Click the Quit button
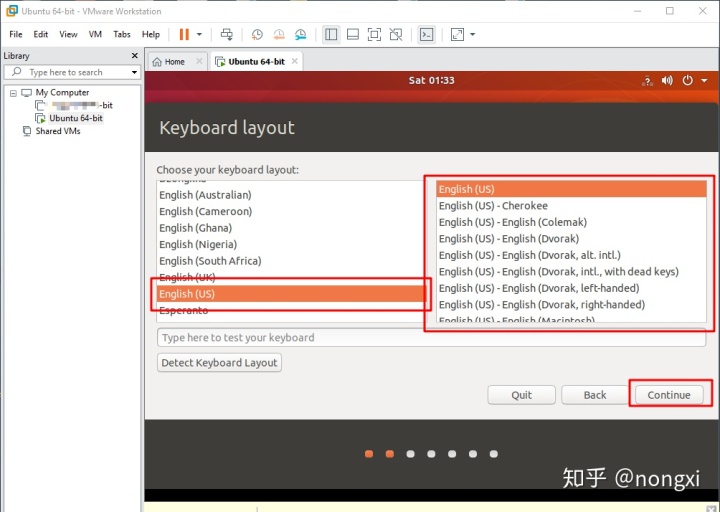Image resolution: width=720 pixels, height=512 pixels. point(522,395)
